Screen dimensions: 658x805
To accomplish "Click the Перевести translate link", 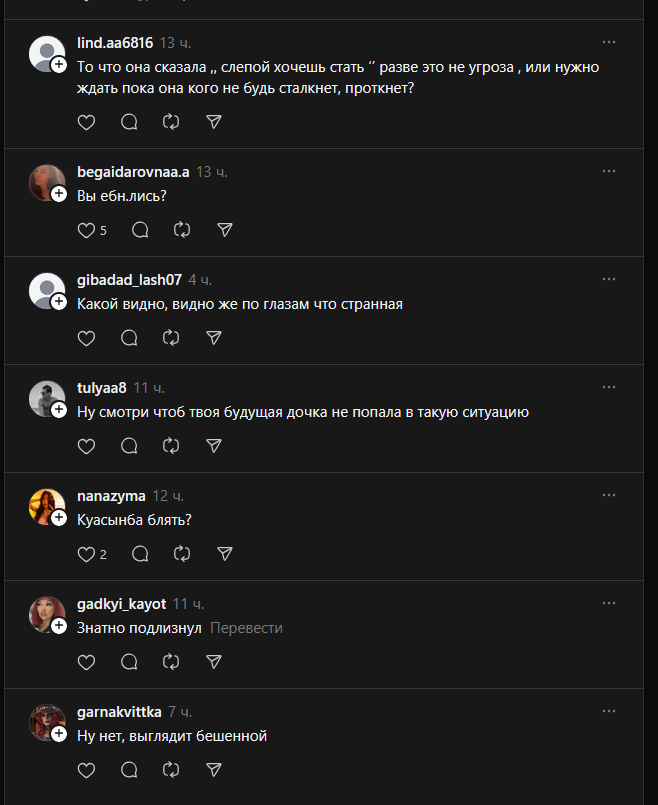I will coord(246,628).
